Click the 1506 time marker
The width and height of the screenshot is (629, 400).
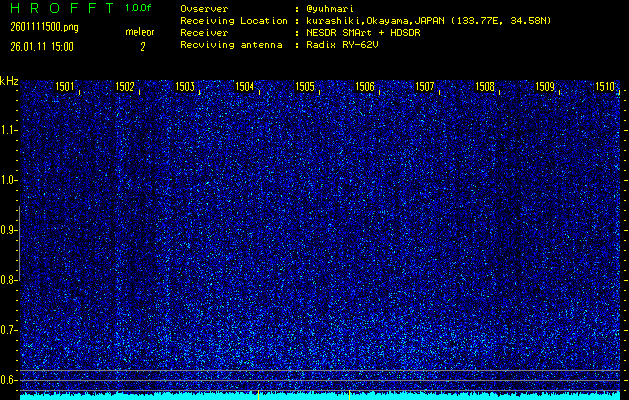365,87
